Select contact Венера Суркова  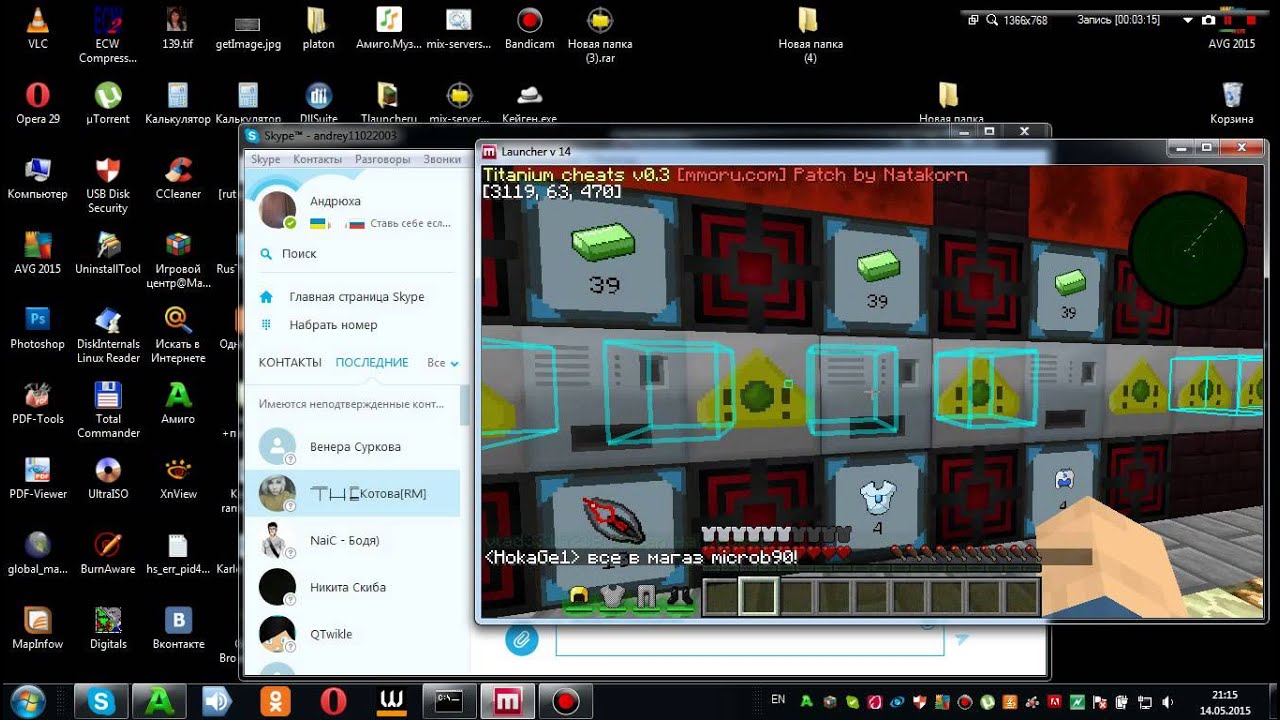coord(352,447)
